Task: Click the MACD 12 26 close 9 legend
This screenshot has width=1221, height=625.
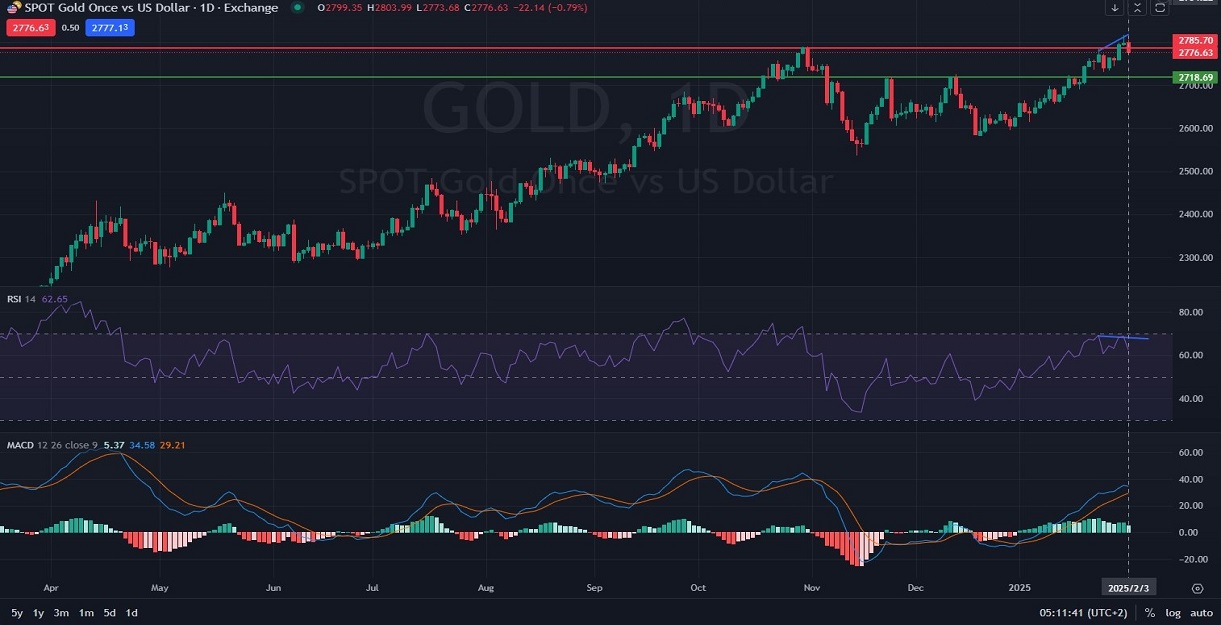Action: [x=52, y=443]
